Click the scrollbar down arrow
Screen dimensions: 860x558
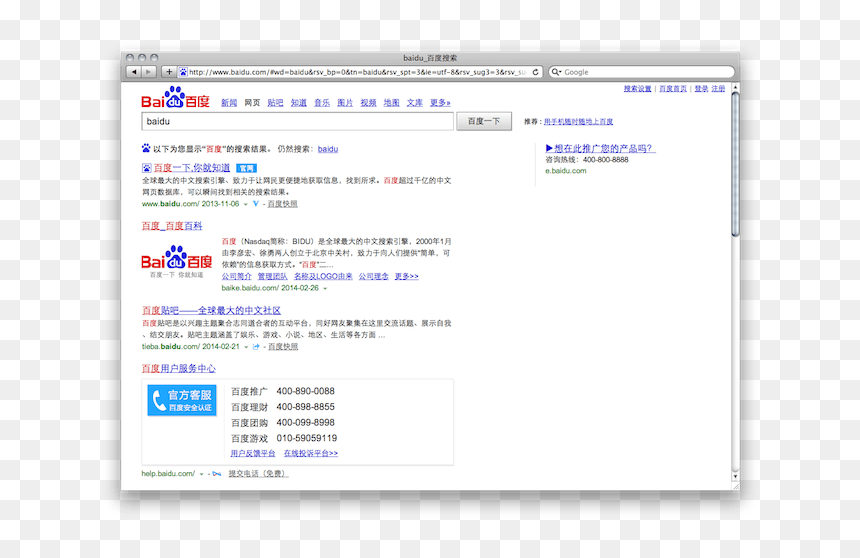pyautogui.click(x=735, y=476)
